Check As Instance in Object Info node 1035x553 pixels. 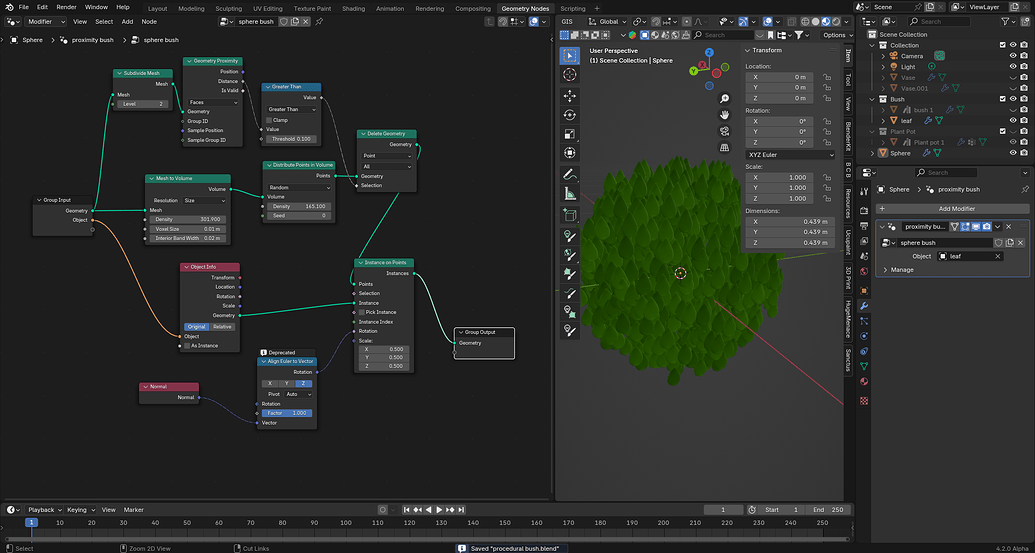[x=187, y=346]
